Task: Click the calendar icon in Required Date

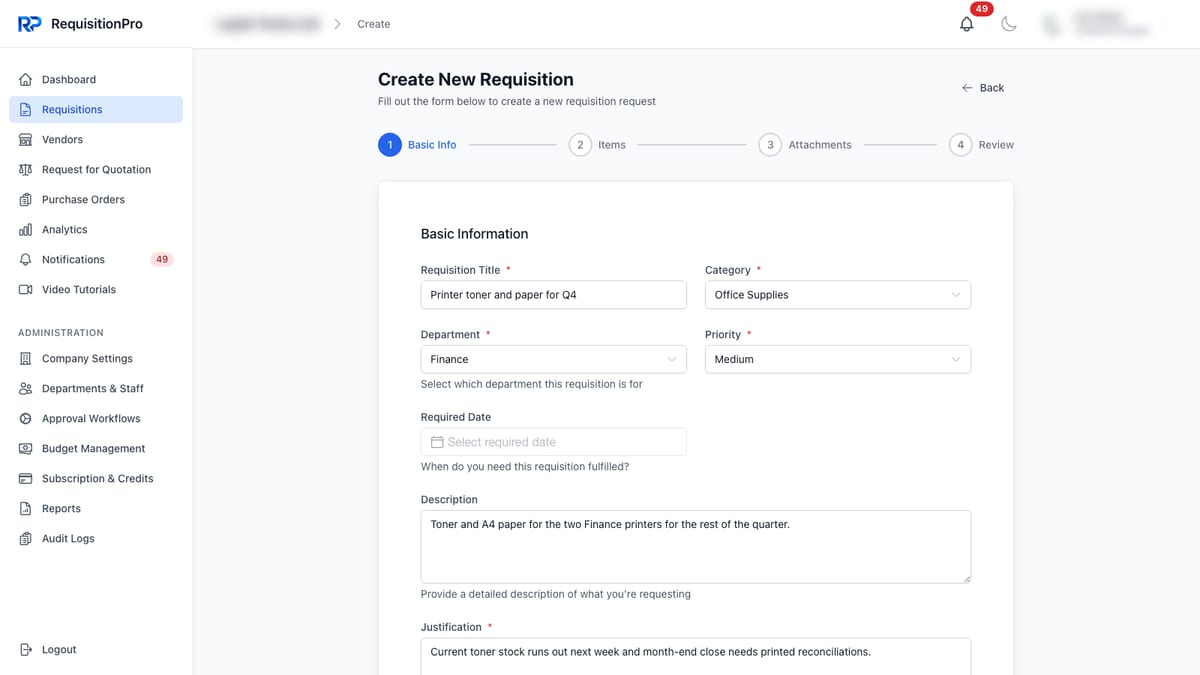Action: point(437,442)
